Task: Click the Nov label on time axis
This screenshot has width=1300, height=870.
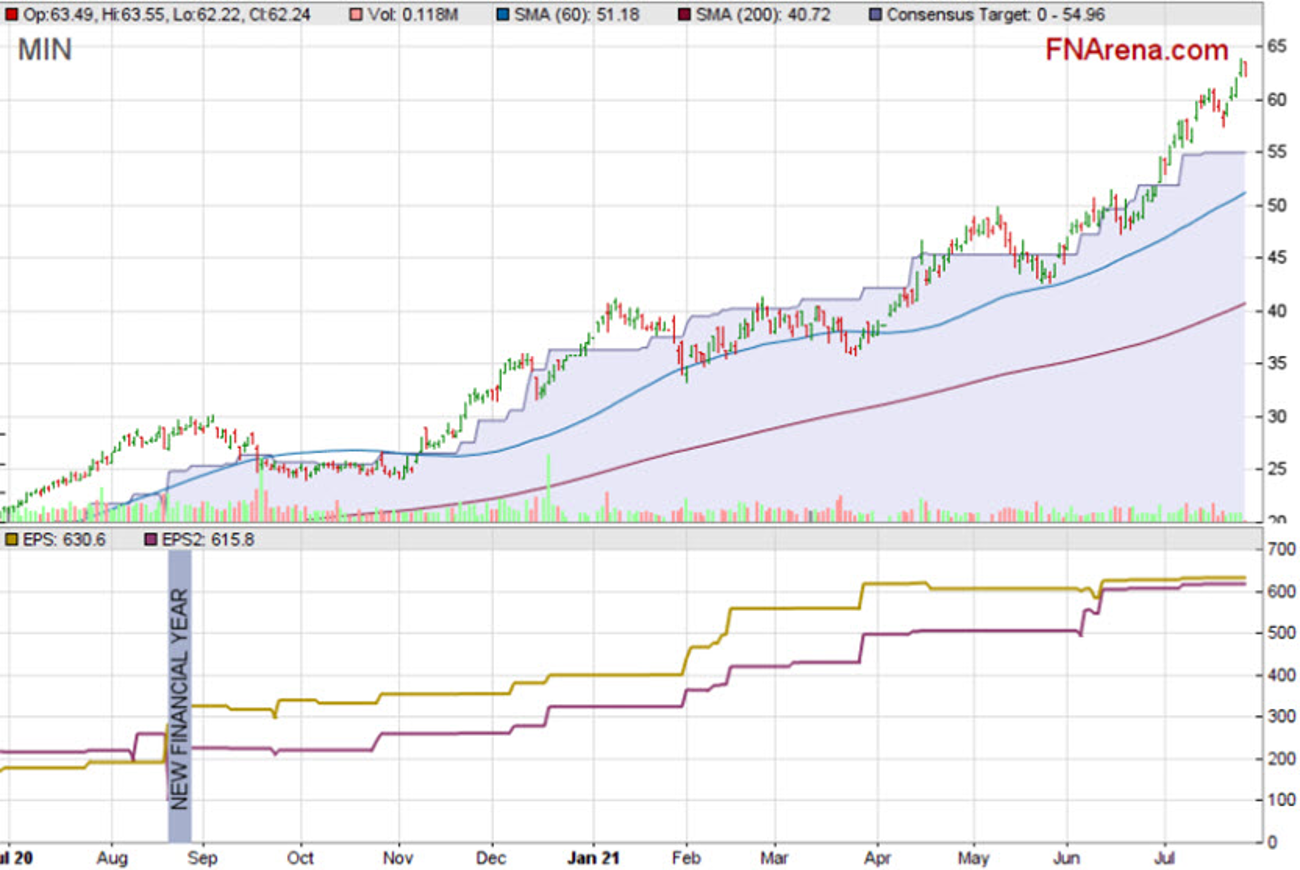Action: click(x=399, y=858)
